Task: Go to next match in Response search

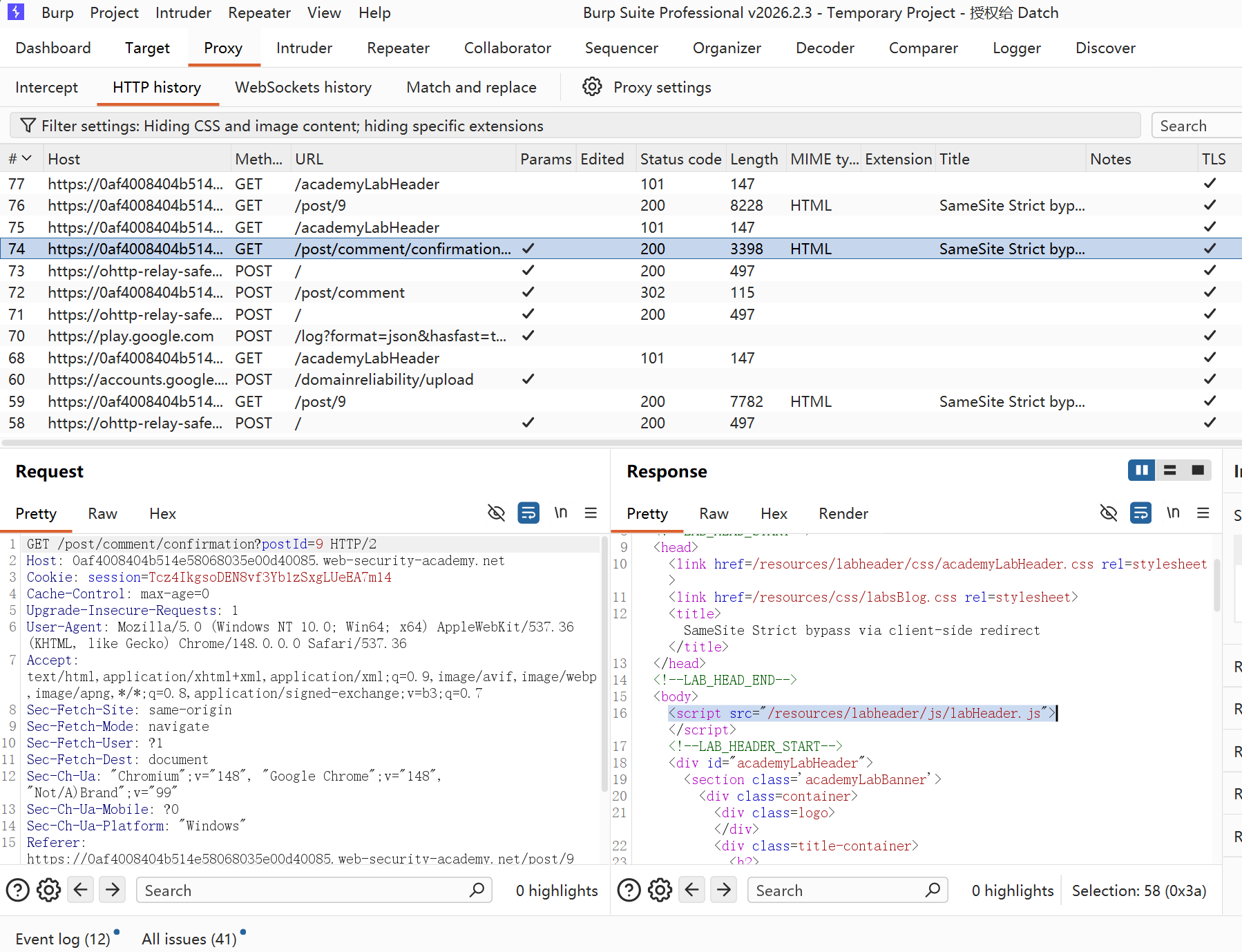Action: point(724,889)
